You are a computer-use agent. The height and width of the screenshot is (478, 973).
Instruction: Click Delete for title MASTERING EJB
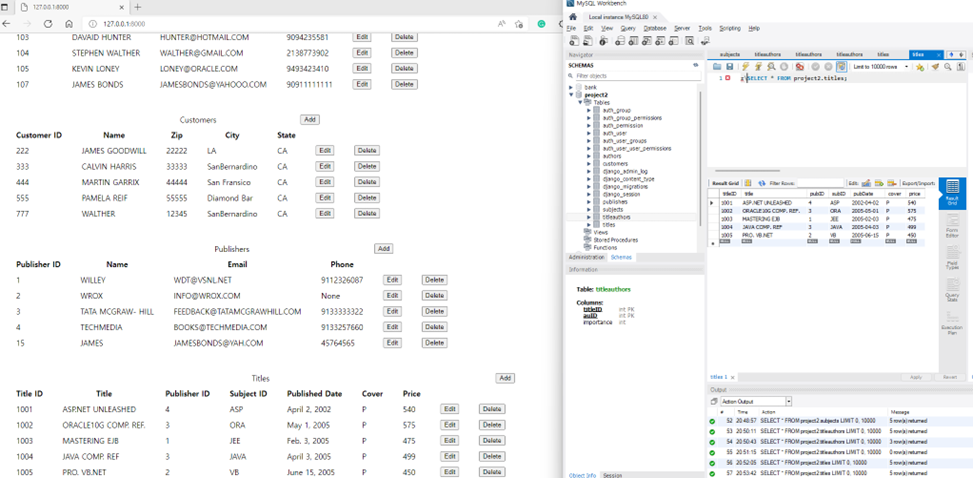click(492, 441)
